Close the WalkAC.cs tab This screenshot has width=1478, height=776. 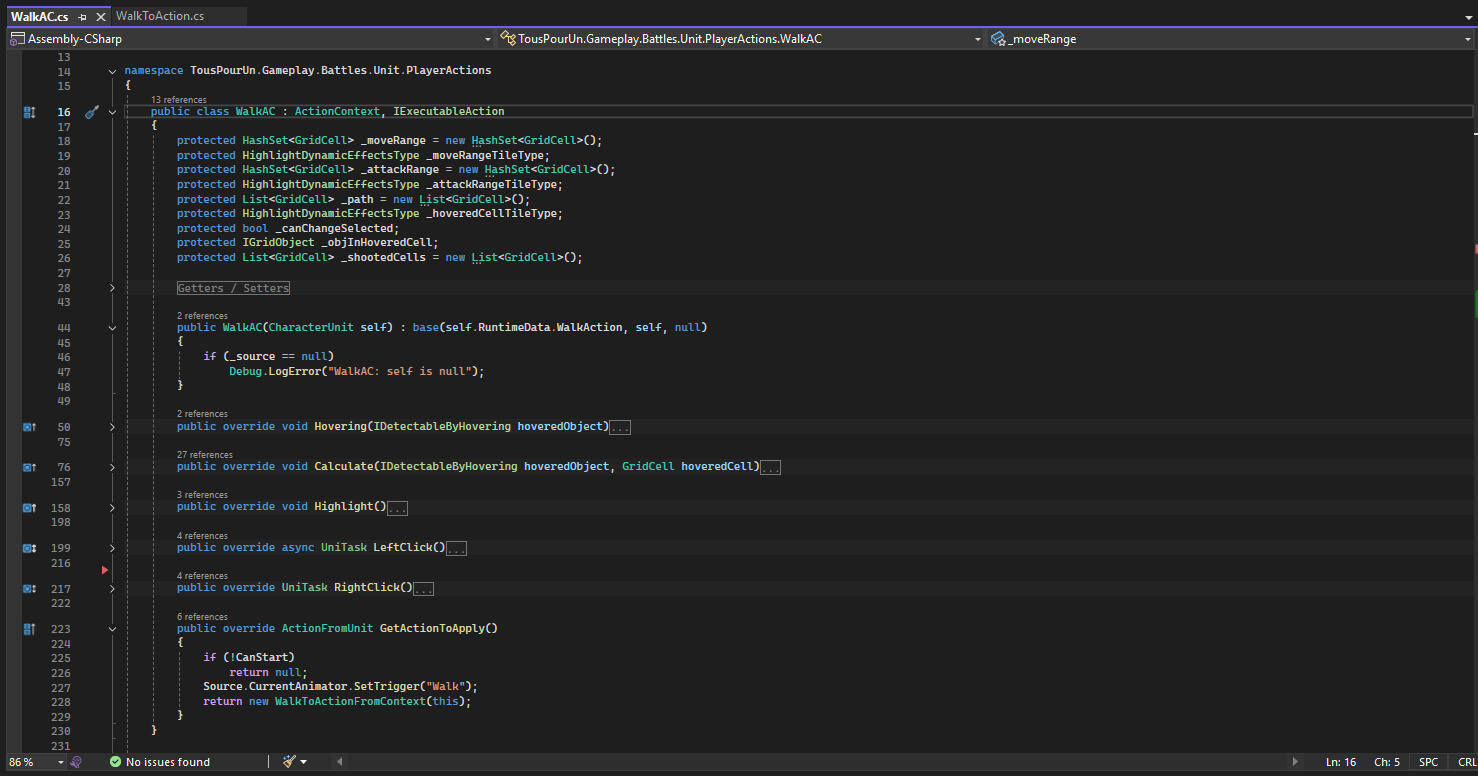click(x=100, y=17)
